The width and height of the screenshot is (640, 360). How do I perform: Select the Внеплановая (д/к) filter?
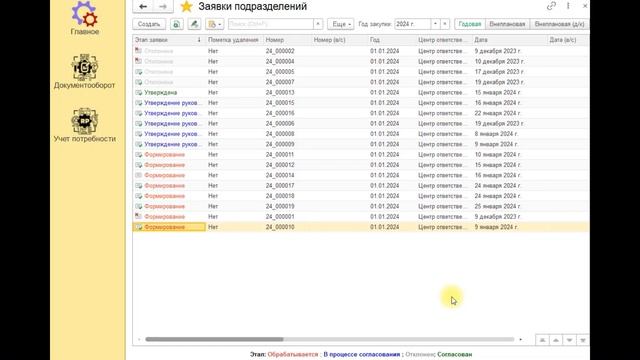click(559, 24)
